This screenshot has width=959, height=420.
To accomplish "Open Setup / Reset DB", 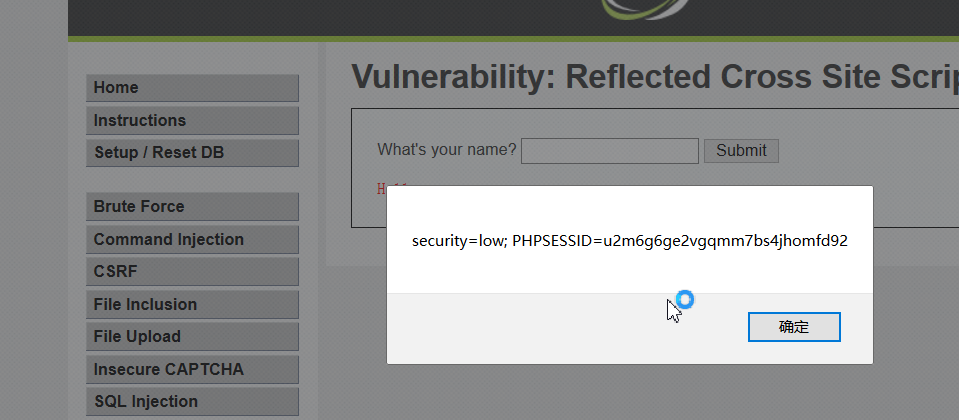I will [x=192, y=153].
